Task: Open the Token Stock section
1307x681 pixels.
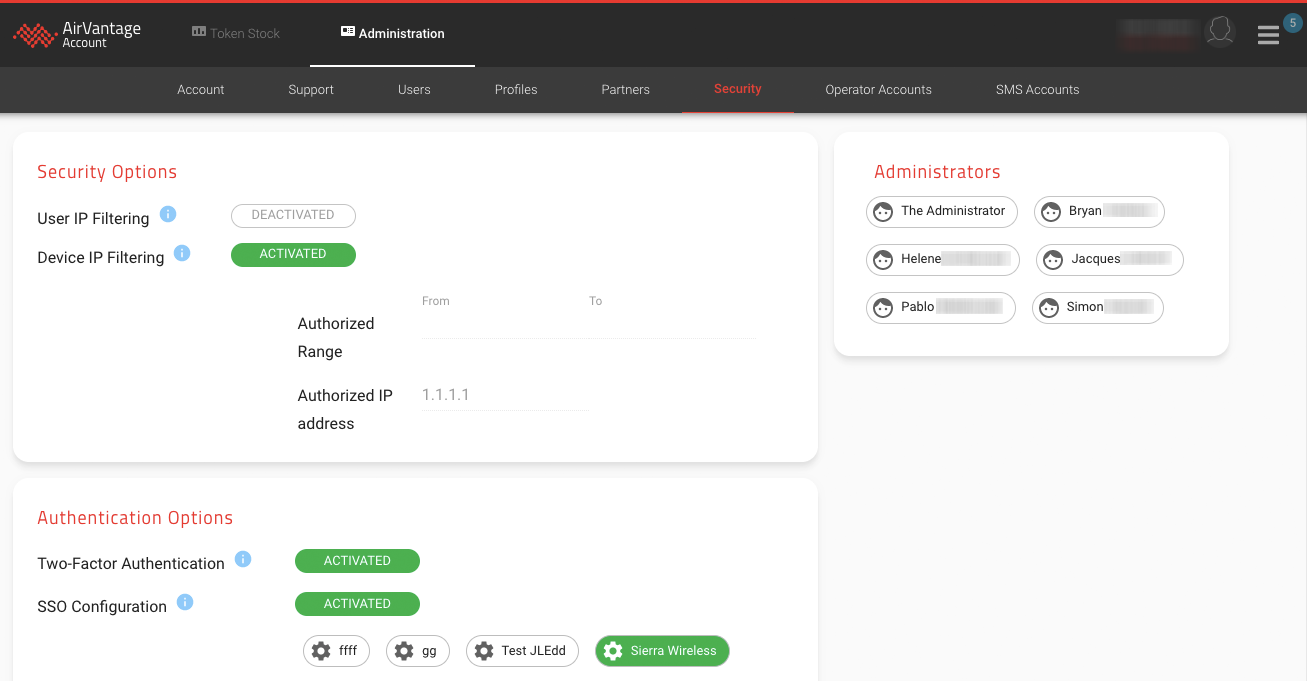Action: pos(236,33)
